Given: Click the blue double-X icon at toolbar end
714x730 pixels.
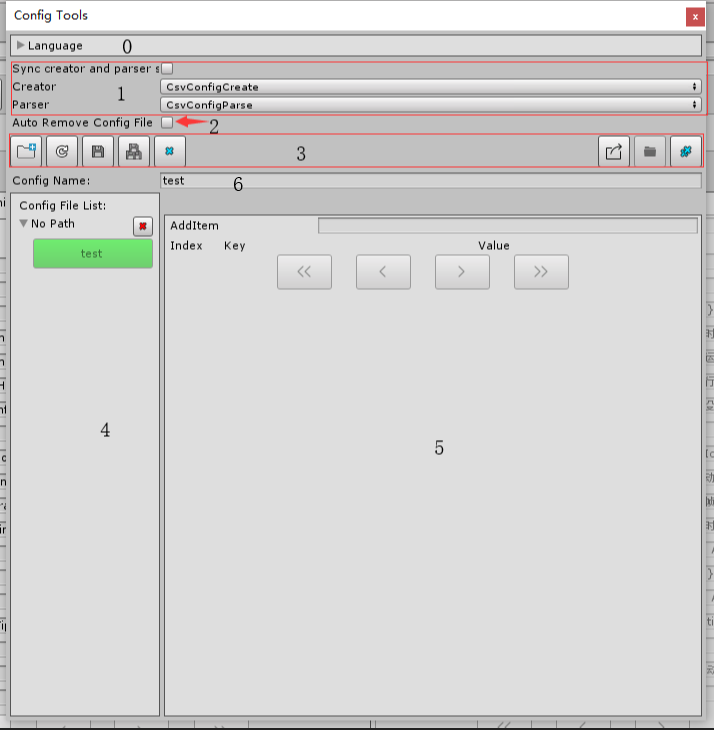Looking at the screenshot, I should (686, 151).
